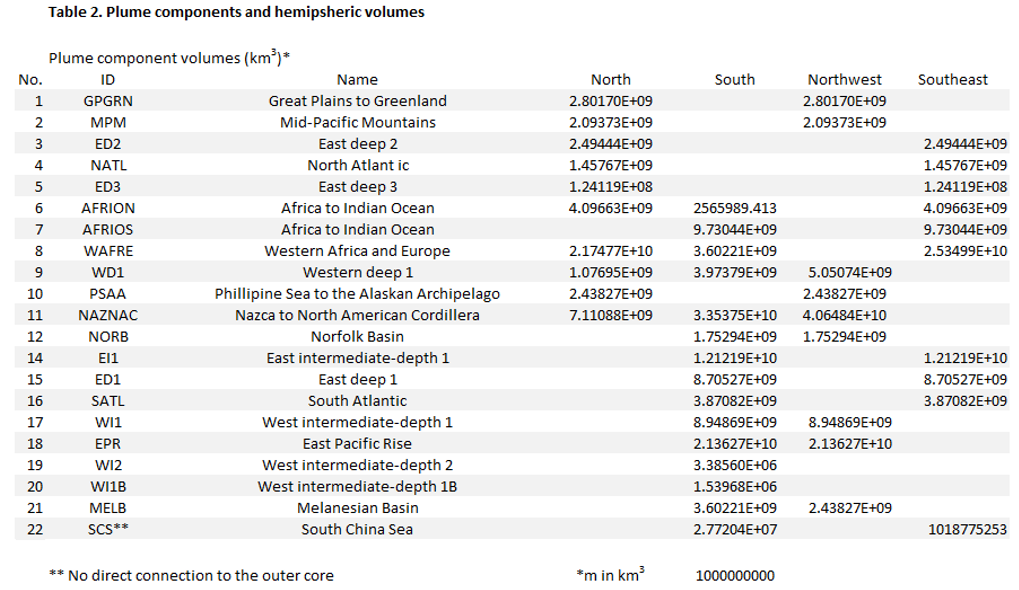Screen dimensions: 1019x590
Task: Select the Melanesian Basin name cell
Action: tap(357, 508)
